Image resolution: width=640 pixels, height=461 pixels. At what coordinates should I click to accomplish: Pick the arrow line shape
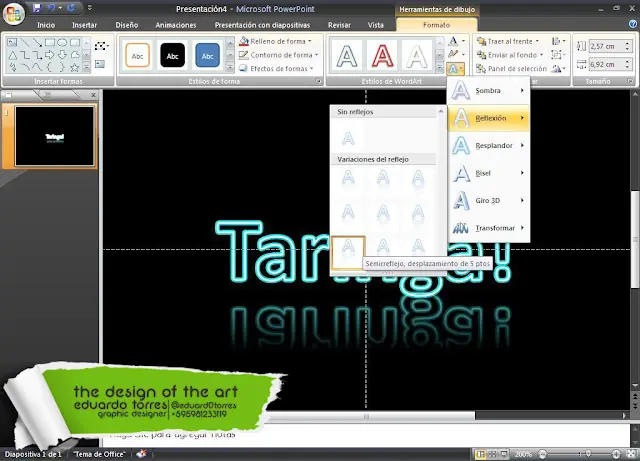38,42
